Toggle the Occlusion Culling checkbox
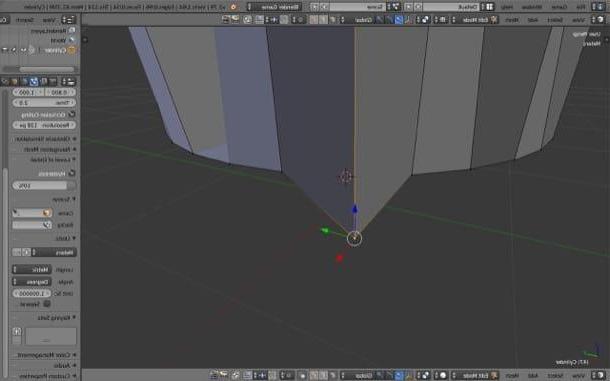 [72, 114]
